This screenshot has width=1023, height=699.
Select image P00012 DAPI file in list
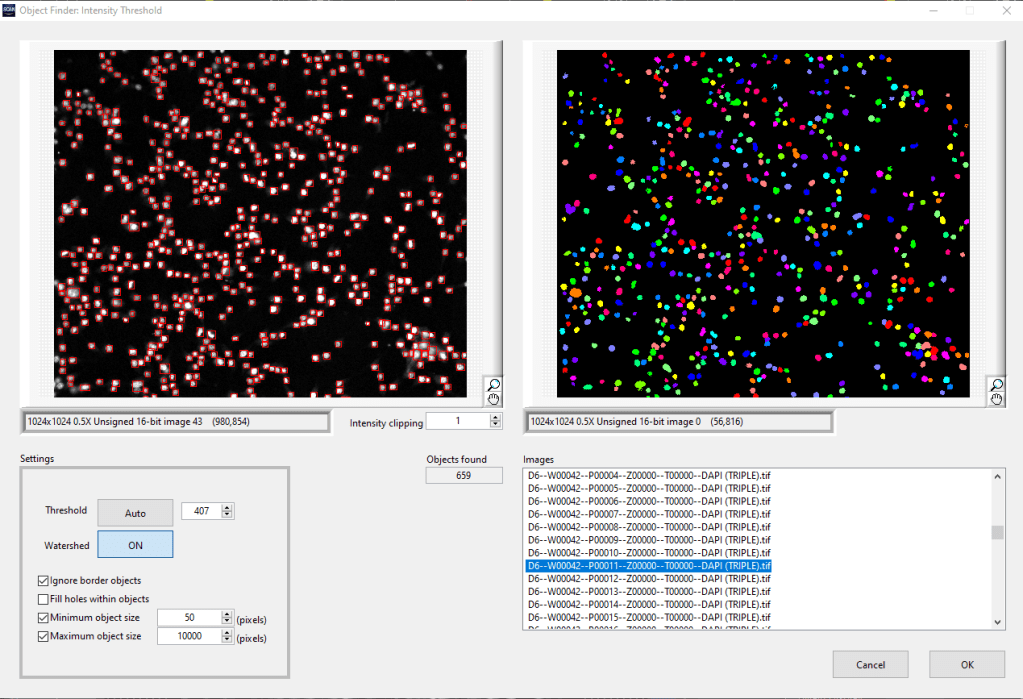649,579
